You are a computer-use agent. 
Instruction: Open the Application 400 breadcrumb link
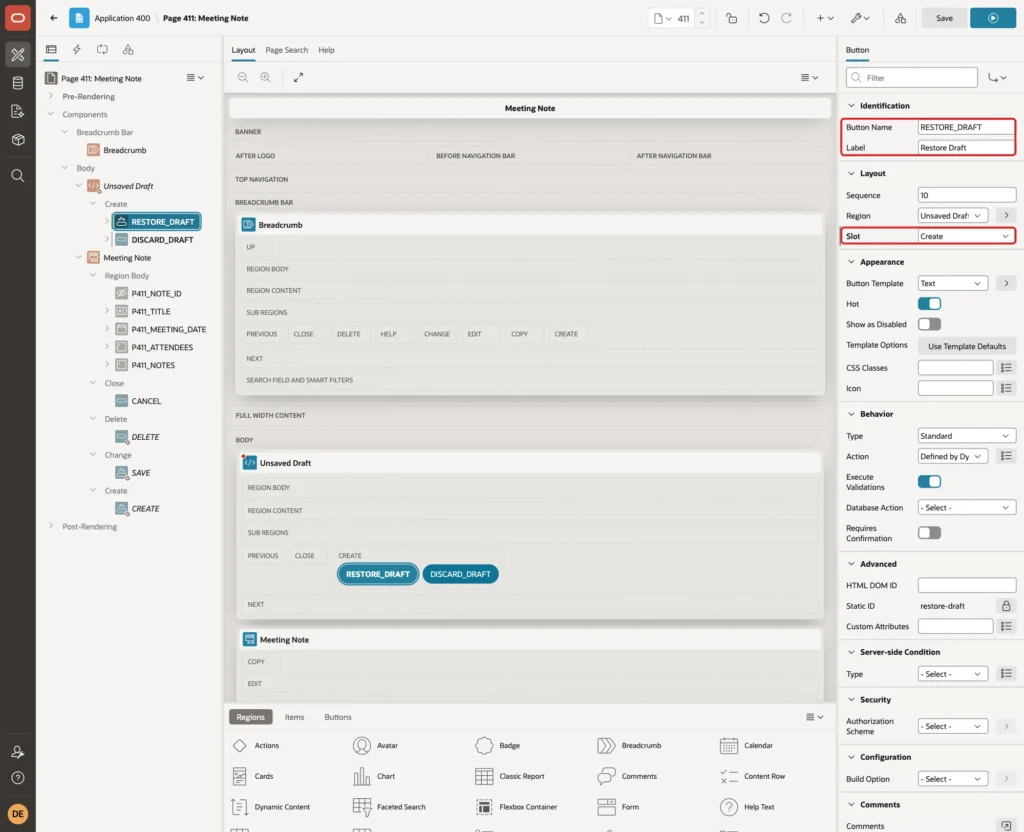tap(122, 18)
